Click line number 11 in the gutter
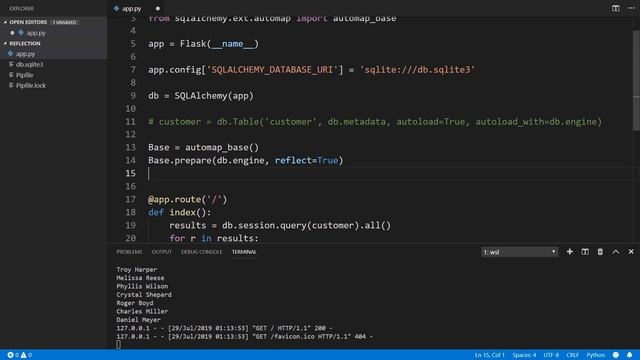This screenshot has width=640, height=360. point(130,122)
